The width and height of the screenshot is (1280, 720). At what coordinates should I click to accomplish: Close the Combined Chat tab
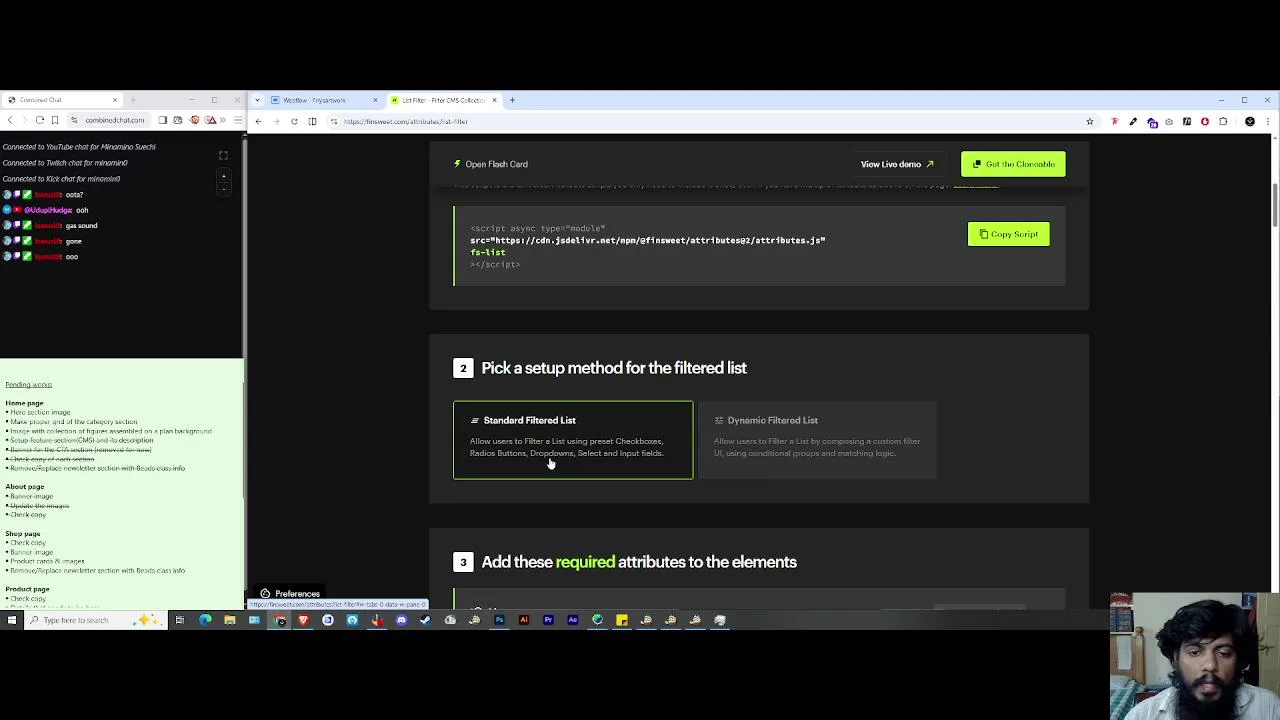pyautogui.click(x=114, y=100)
